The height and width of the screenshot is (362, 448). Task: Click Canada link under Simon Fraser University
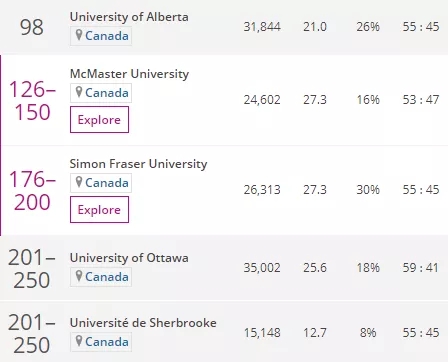point(107,183)
